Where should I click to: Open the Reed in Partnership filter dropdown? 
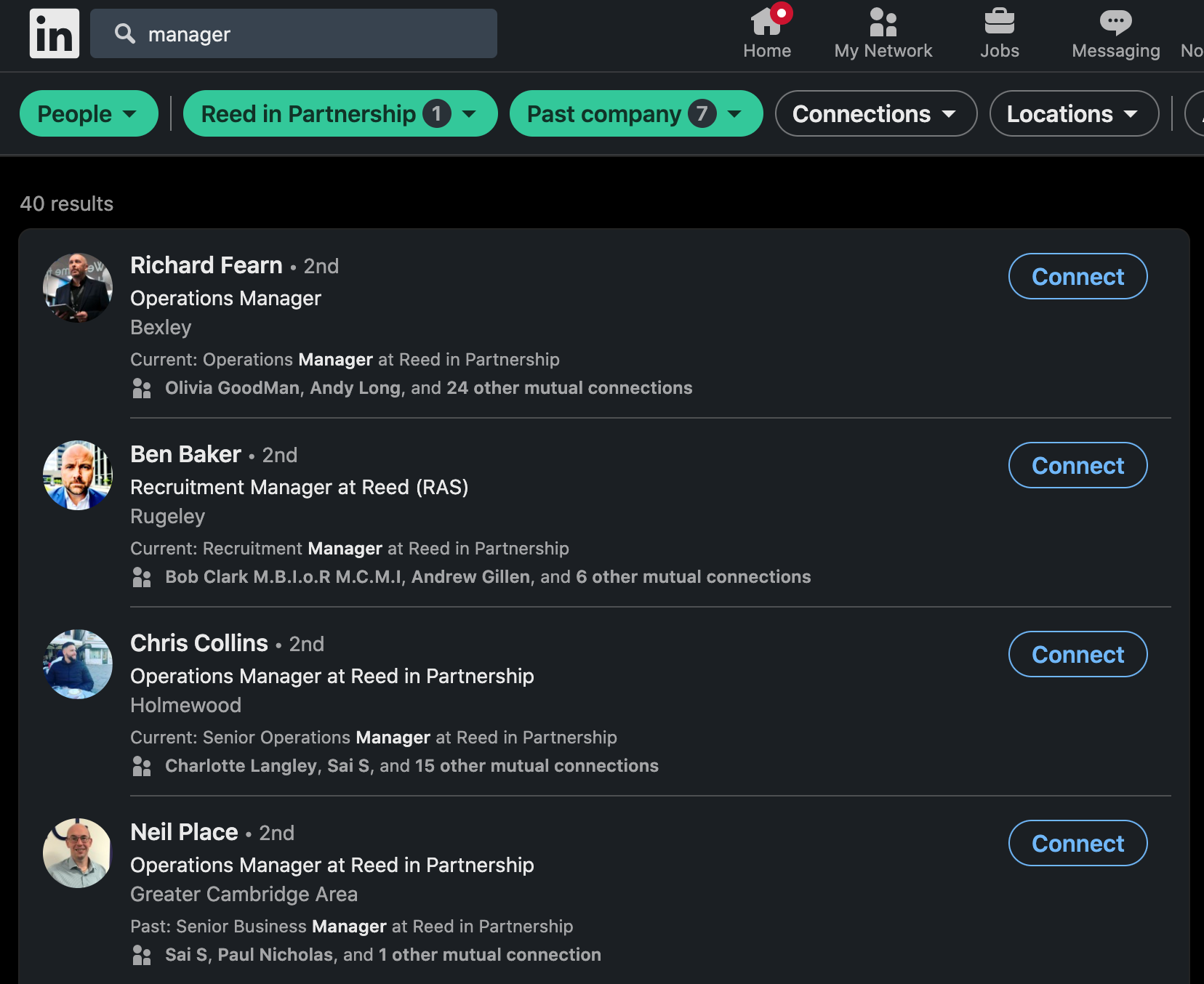click(x=340, y=114)
